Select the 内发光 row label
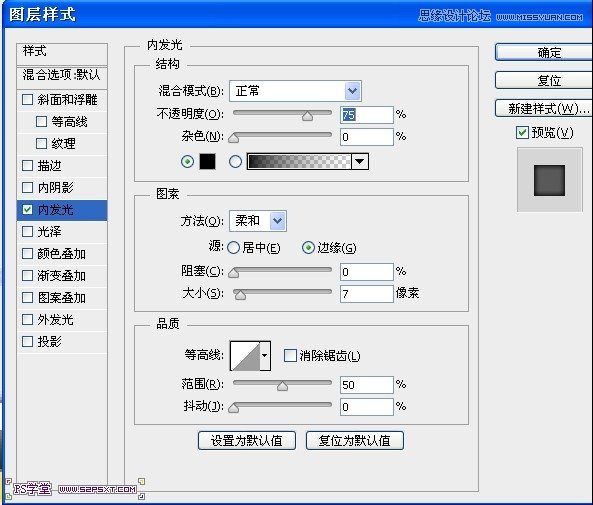The image size is (593, 505). [x=56, y=210]
